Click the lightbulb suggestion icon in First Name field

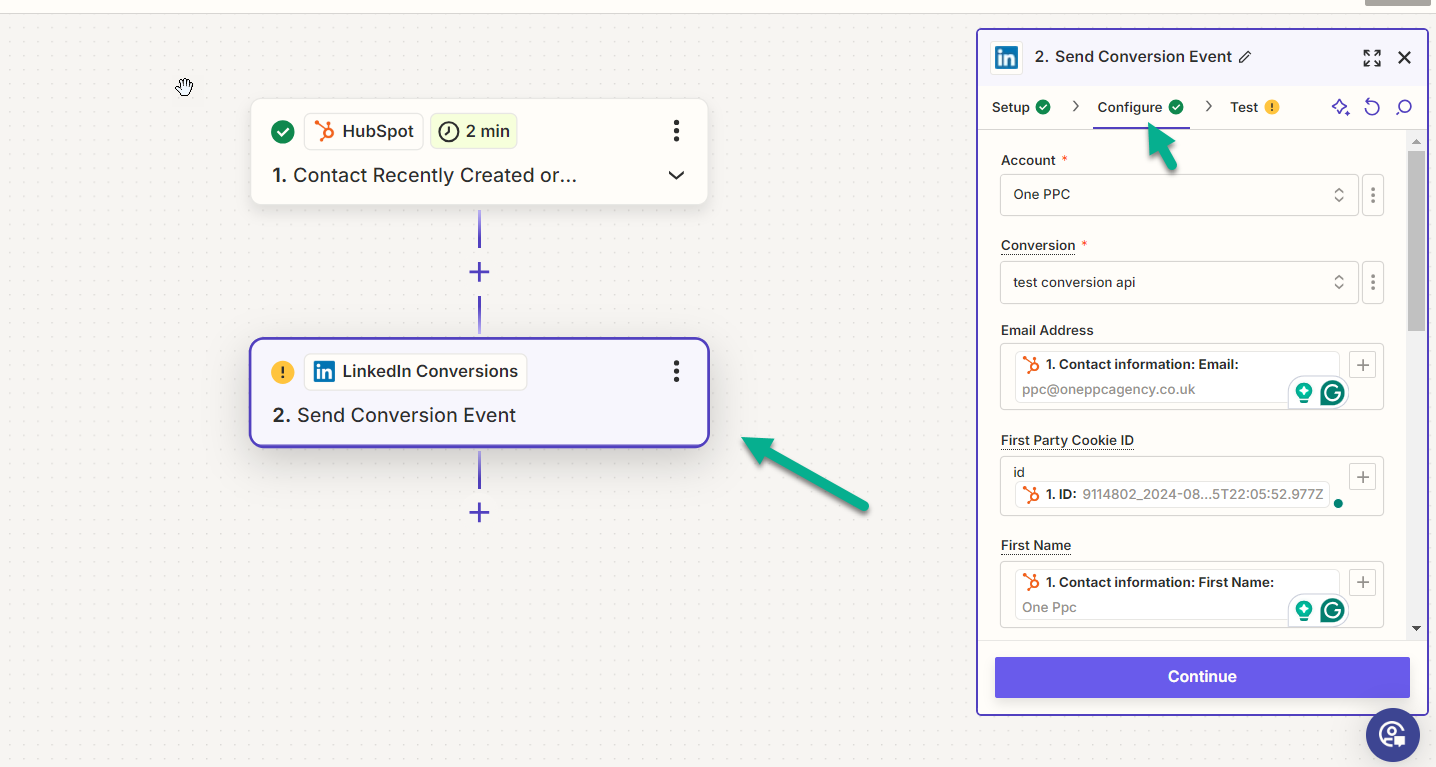[x=1304, y=610]
